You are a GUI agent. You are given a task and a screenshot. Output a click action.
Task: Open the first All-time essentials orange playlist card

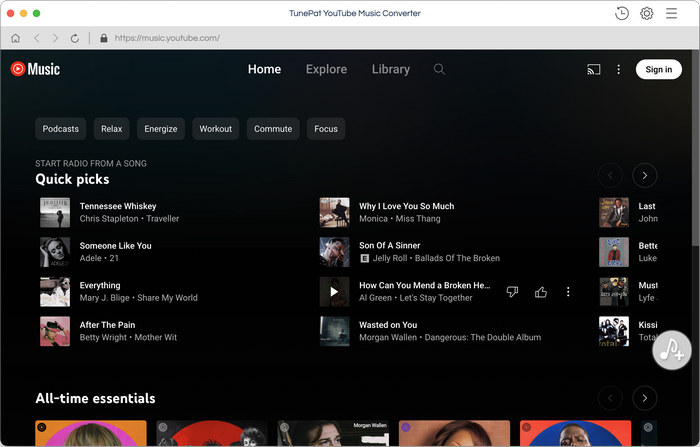(x=91, y=433)
